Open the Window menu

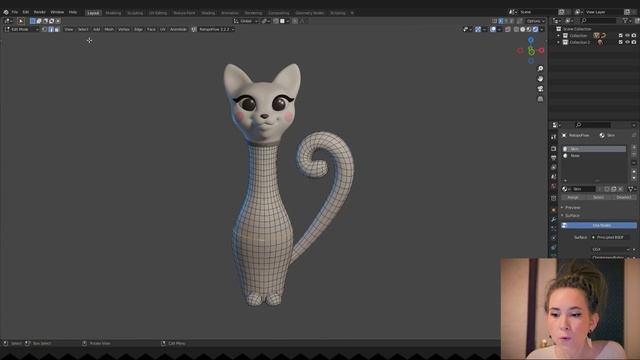pyautogui.click(x=57, y=12)
